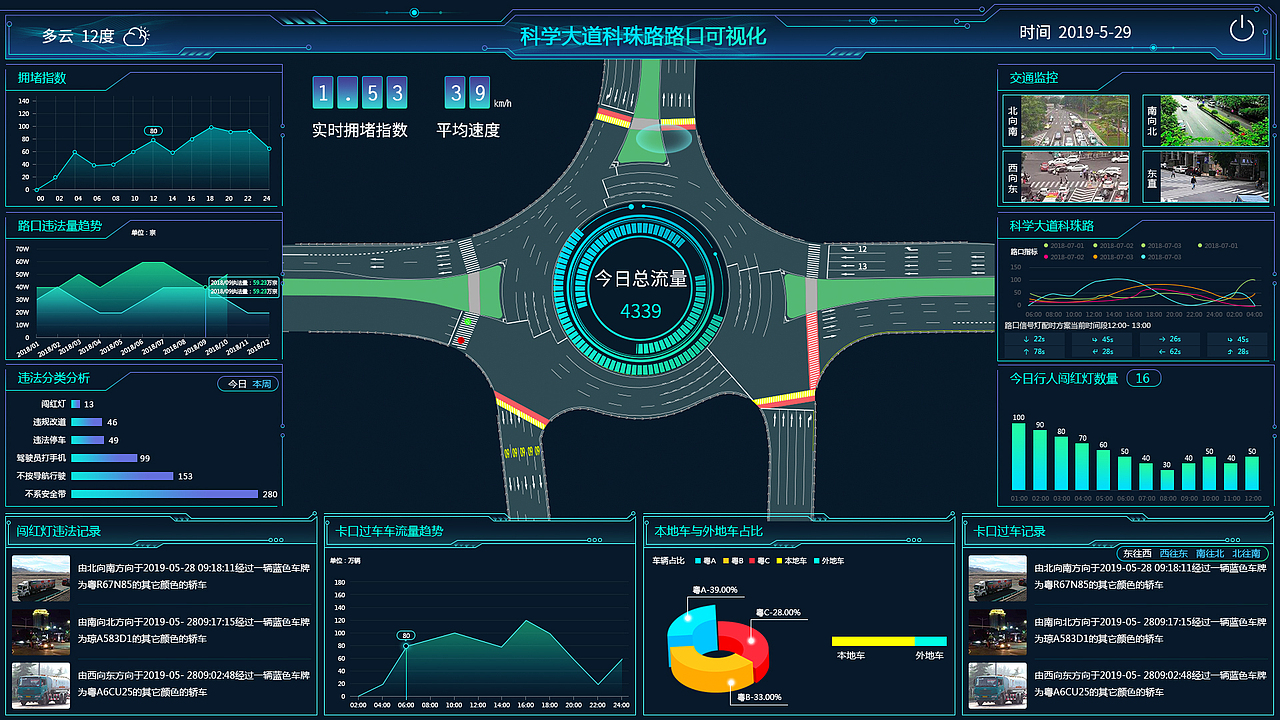1280x720 pixels.
Task: Open the 琼A583D1 photo in 闯红灯违法记录
Action: tap(41, 632)
